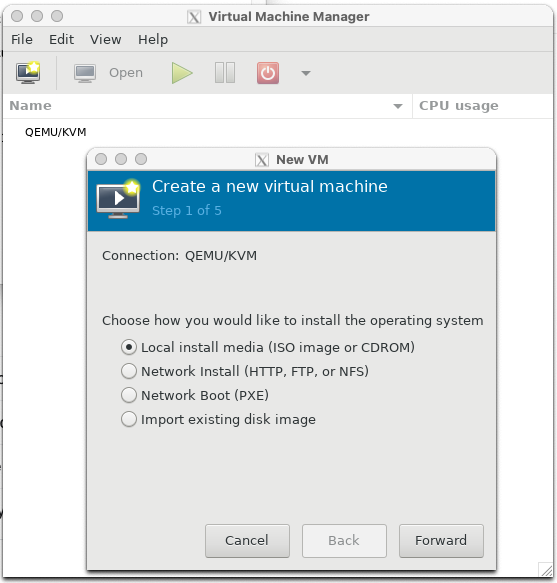This screenshot has height=583, width=557.
Task: Click the Step 1 of 5 text
Action: [187, 210]
